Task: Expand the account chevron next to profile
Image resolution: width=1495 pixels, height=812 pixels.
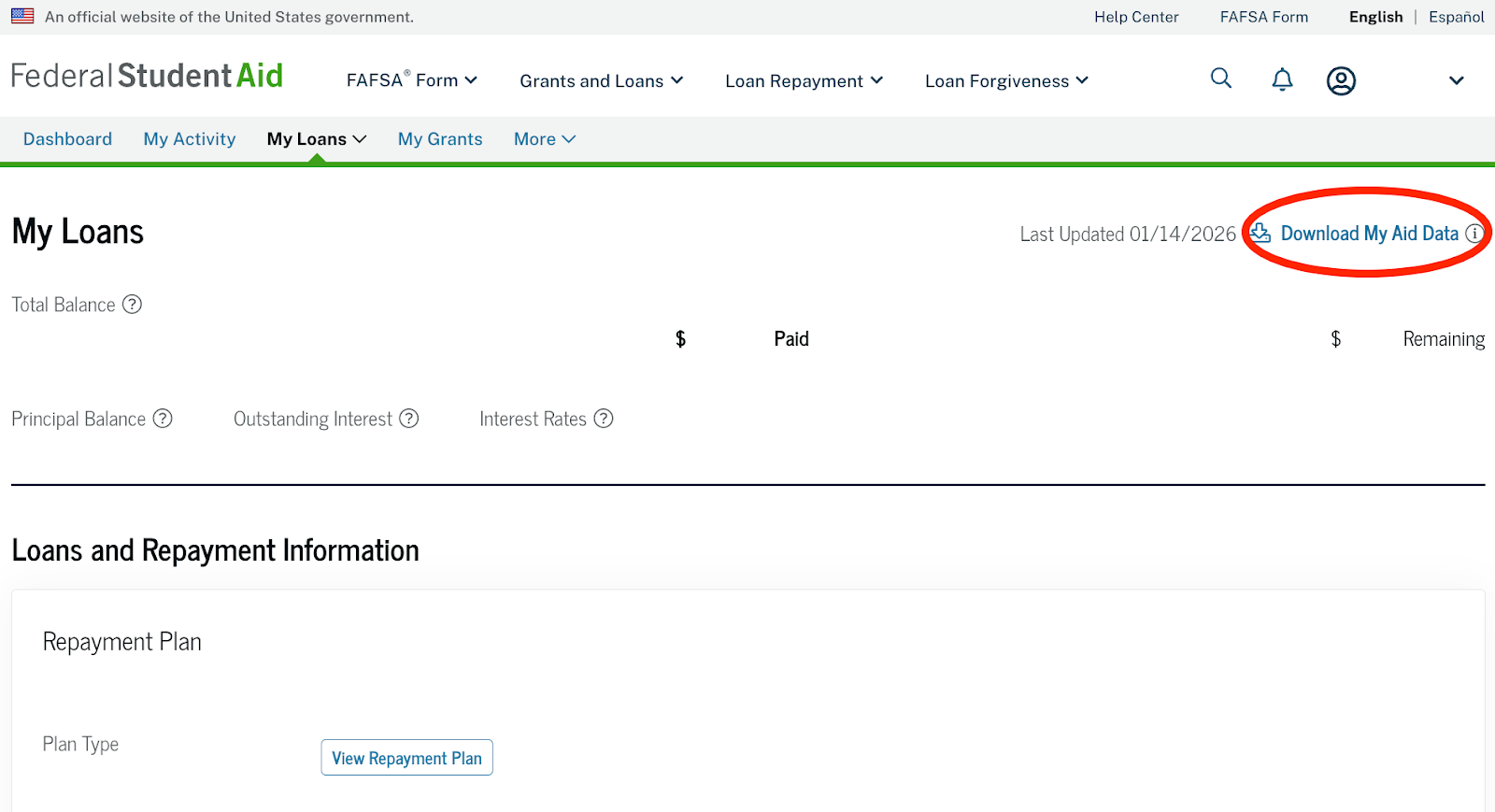Action: click(1456, 81)
